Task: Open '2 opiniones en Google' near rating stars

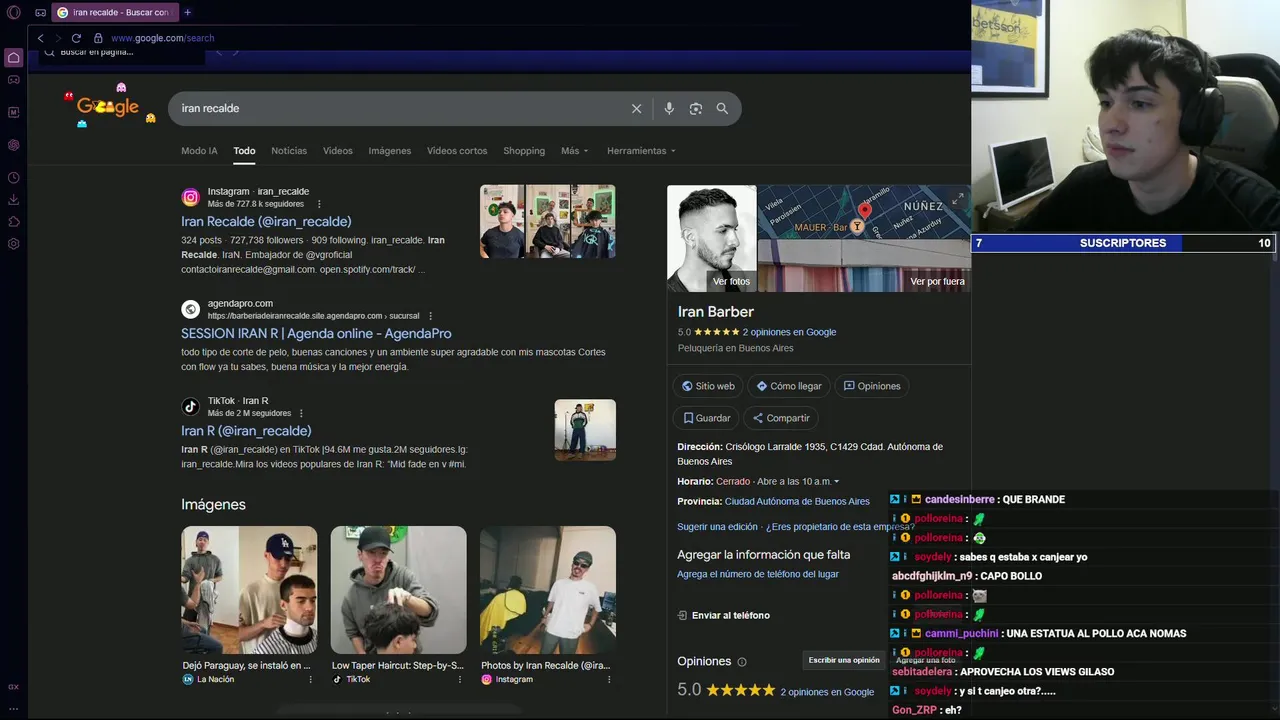Action: tap(789, 332)
